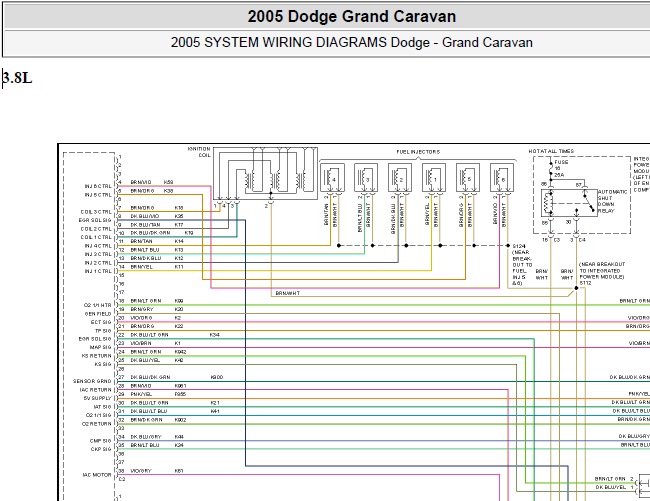
Task: Click the 'CKP SIG' pin label
Action: click(x=101, y=449)
